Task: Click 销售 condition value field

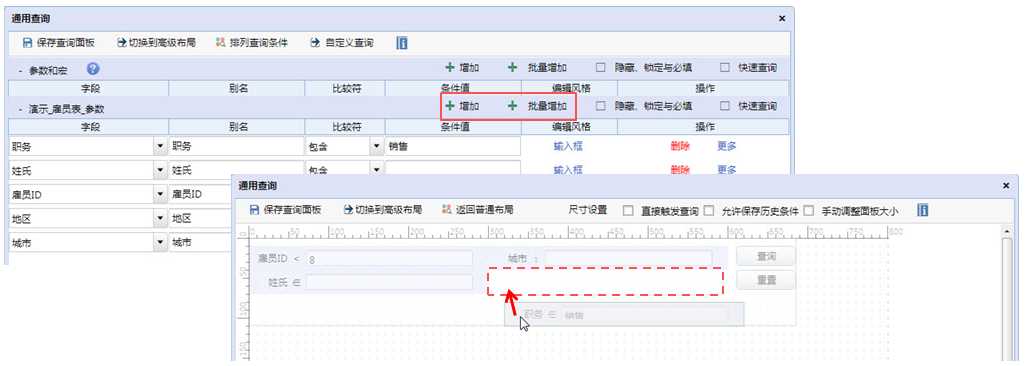Action: point(452,146)
